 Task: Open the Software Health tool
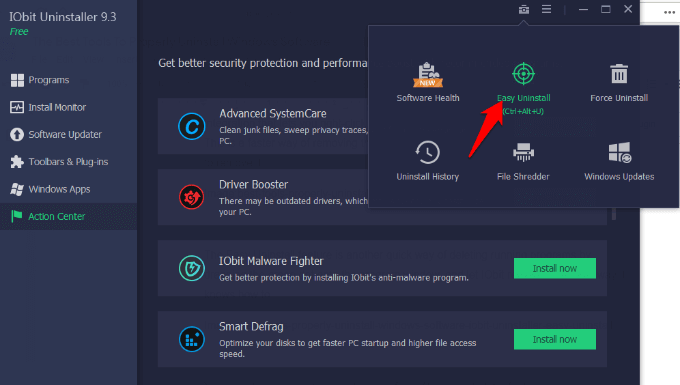pyautogui.click(x=428, y=82)
